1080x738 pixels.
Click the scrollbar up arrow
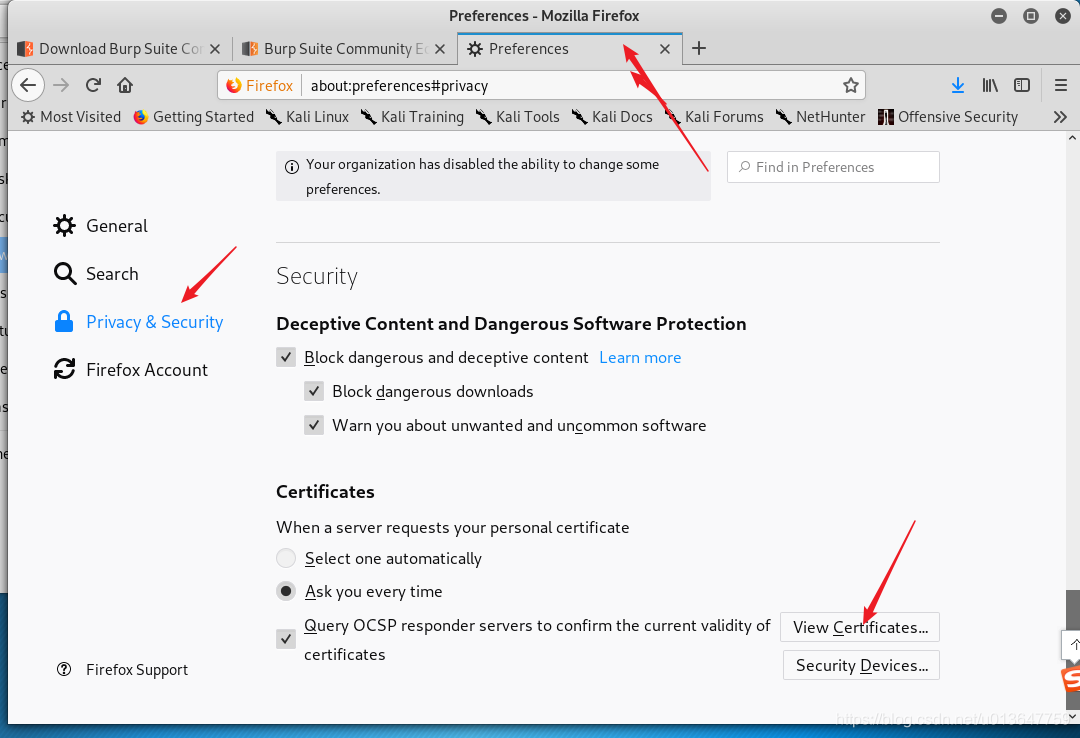point(1072,139)
